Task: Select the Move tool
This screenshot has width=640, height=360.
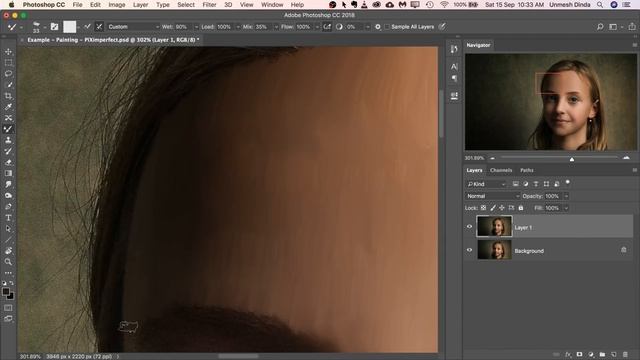Action: [8, 52]
